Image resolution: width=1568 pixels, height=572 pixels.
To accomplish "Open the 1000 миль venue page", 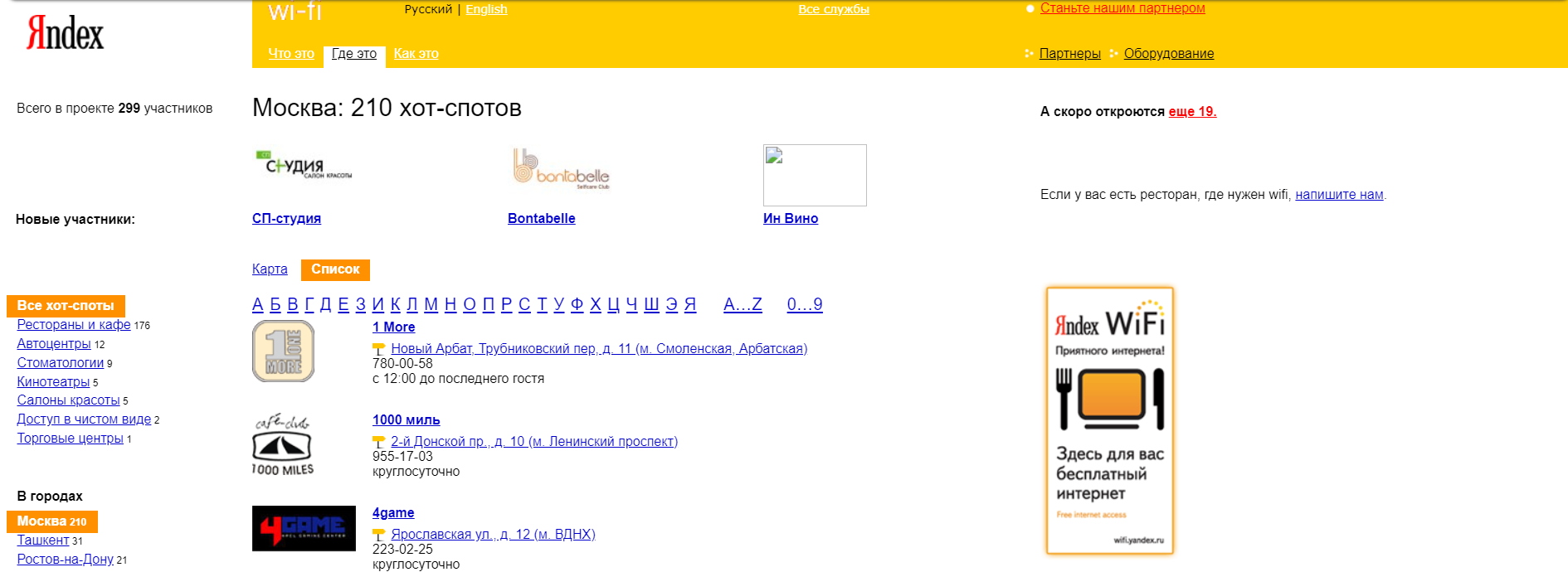I will point(407,419).
